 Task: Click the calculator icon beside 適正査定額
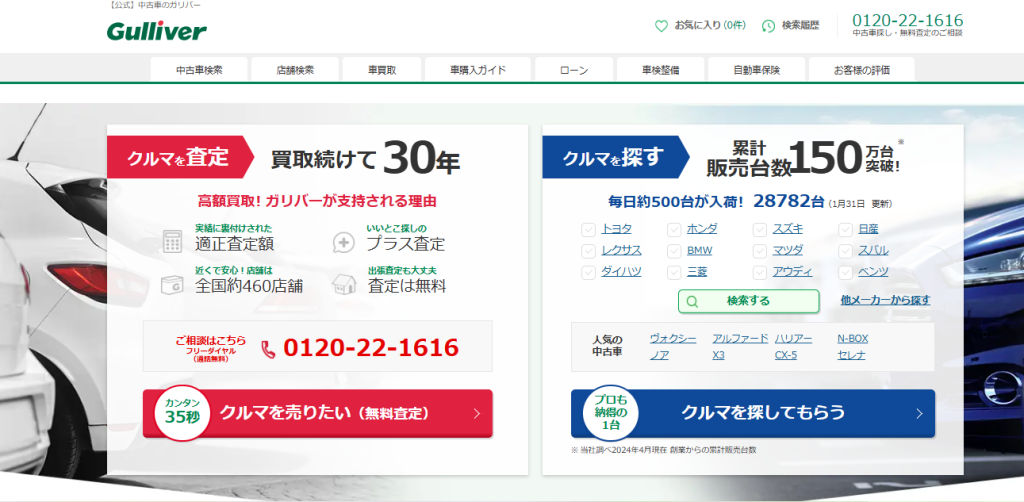tap(172, 241)
